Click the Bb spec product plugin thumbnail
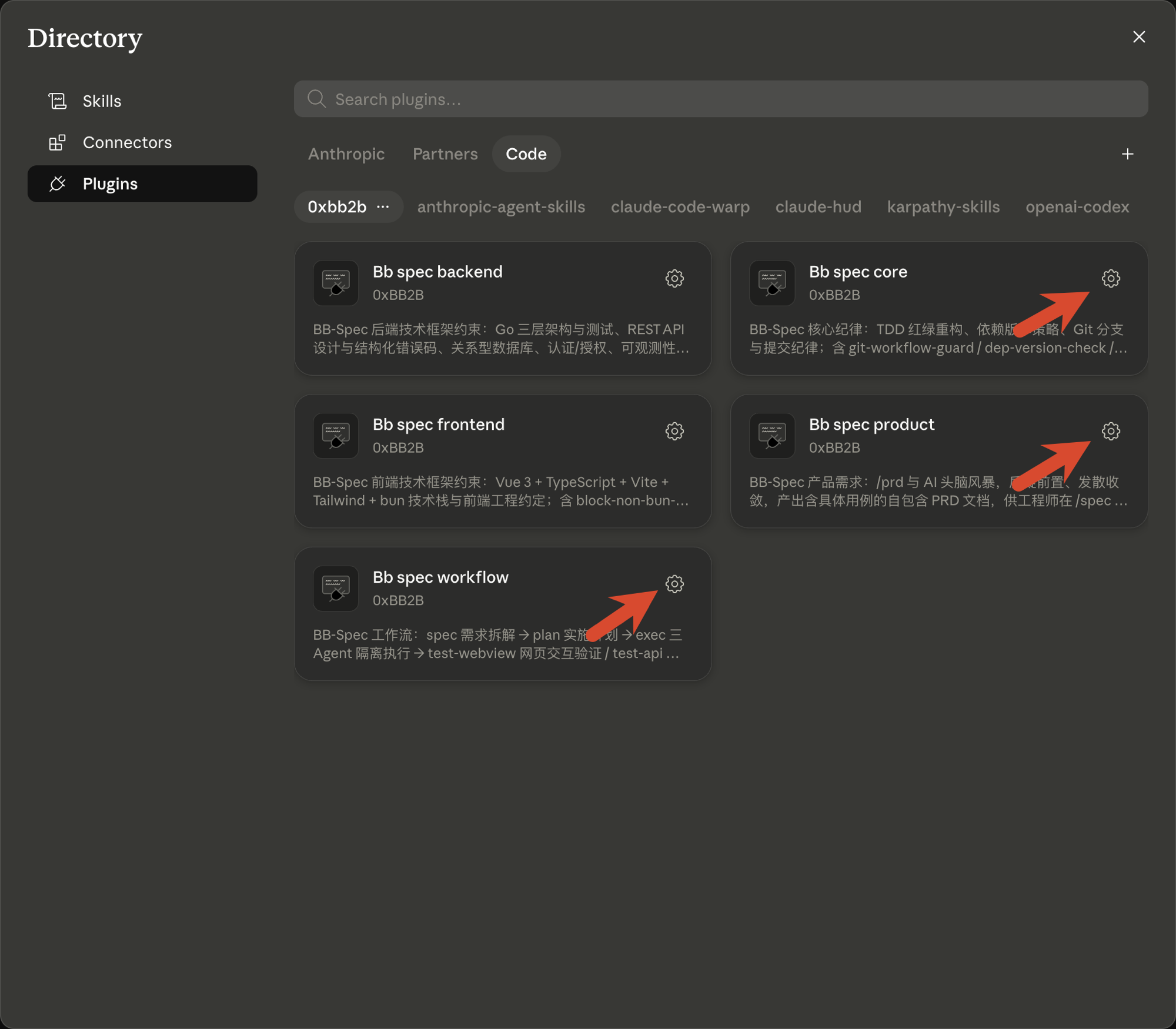The height and width of the screenshot is (1029, 1176). click(x=772, y=436)
